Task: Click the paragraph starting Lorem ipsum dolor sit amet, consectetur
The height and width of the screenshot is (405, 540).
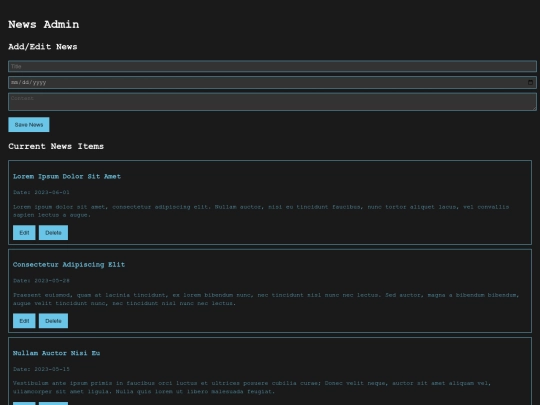Action: pos(261,211)
